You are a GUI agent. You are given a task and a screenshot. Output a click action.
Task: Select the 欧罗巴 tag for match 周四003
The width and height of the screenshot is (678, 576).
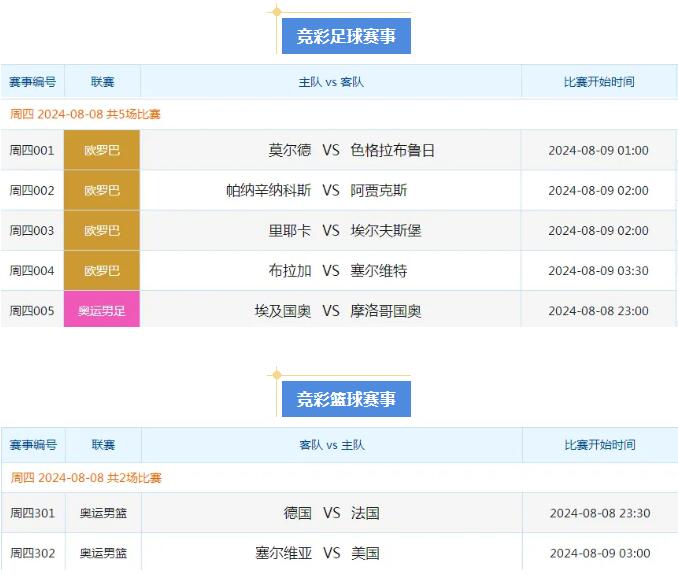point(102,230)
